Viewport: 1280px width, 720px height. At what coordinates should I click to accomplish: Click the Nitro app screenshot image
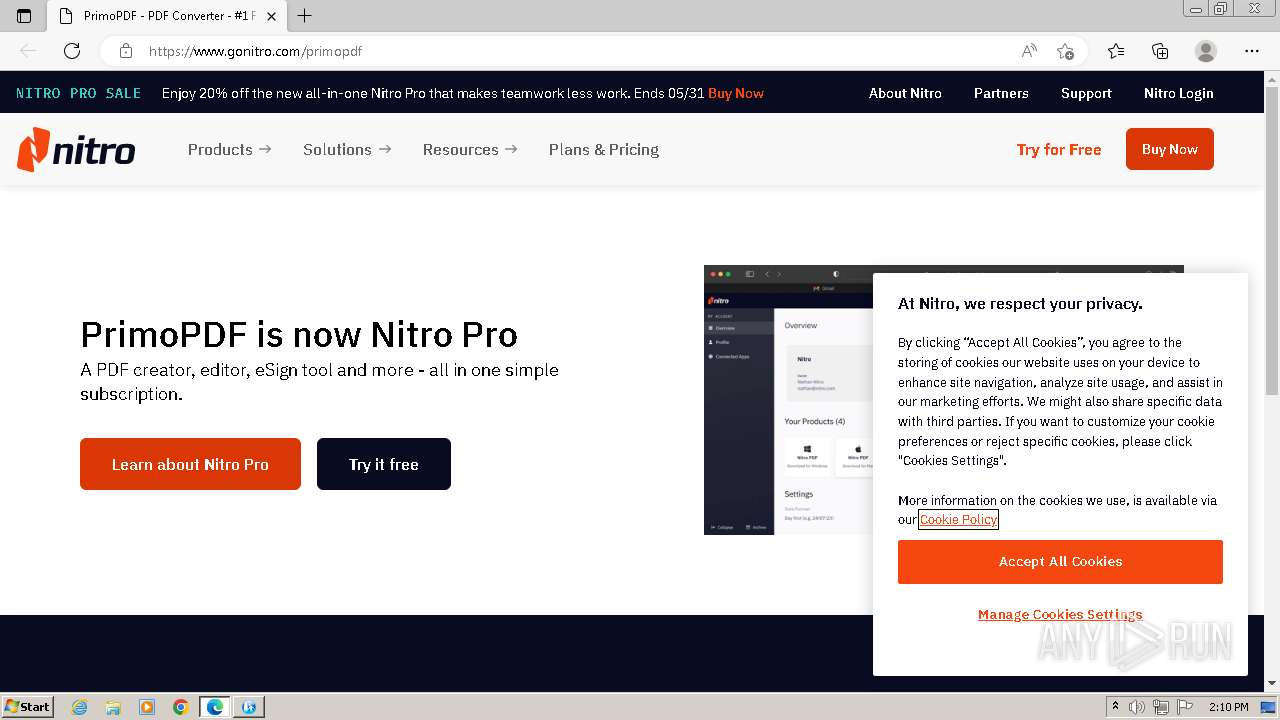(788, 400)
